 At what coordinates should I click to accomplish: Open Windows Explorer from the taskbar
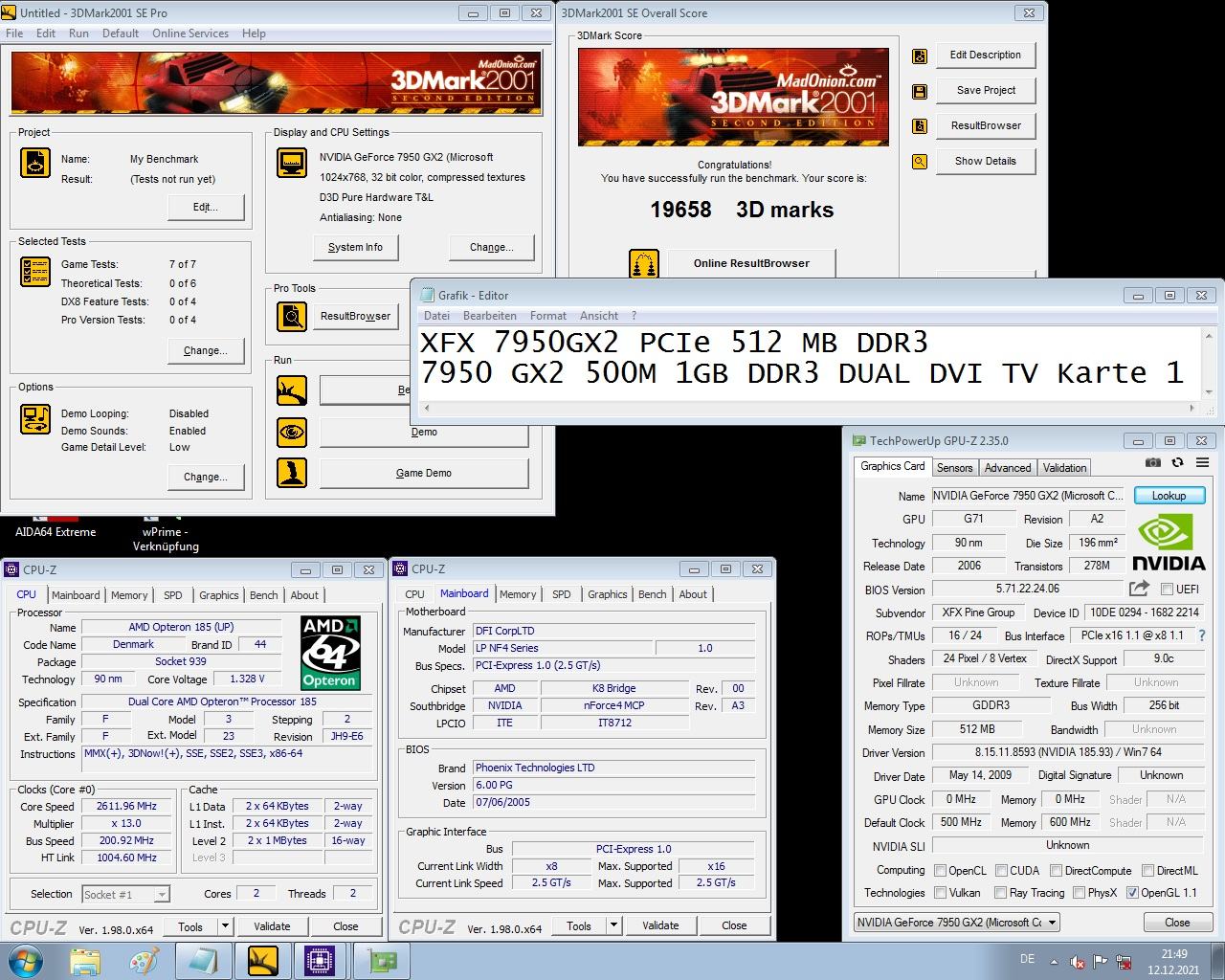coord(85,961)
